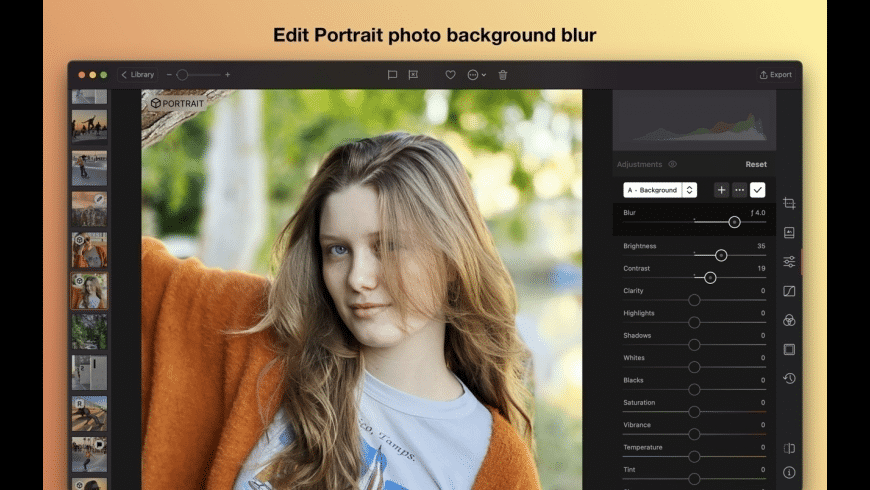
Task: Open the presets image panel icon
Action: click(789, 233)
